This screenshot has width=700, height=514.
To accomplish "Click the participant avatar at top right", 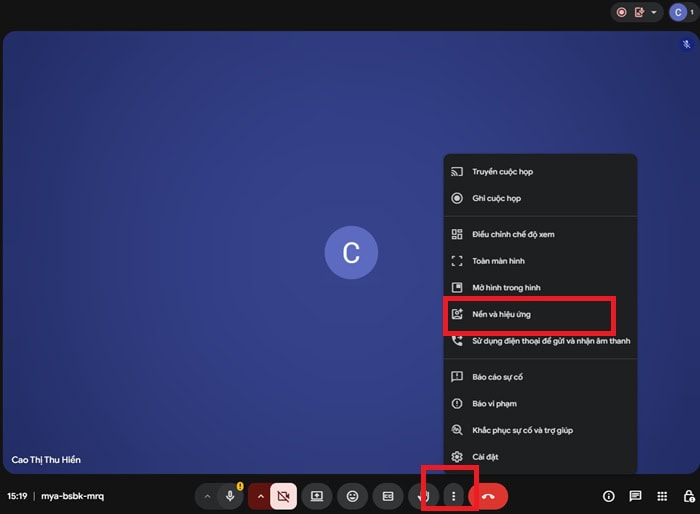I will pos(677,12).
